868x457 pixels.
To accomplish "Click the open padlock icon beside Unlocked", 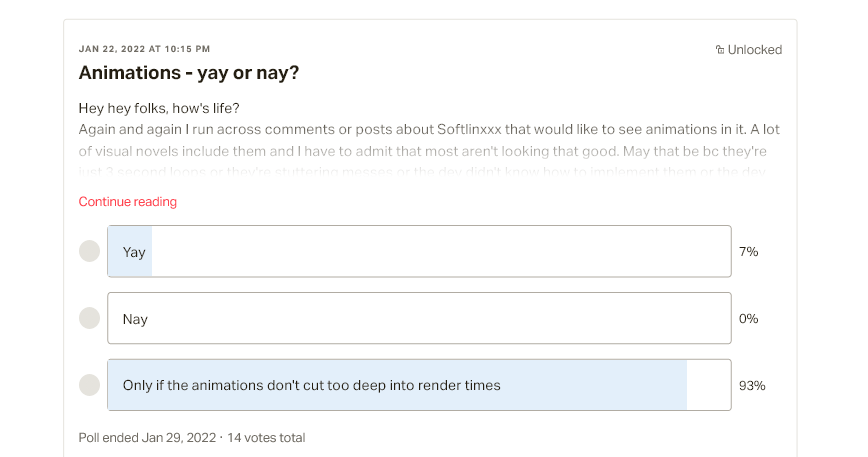I will pos(720,50).
